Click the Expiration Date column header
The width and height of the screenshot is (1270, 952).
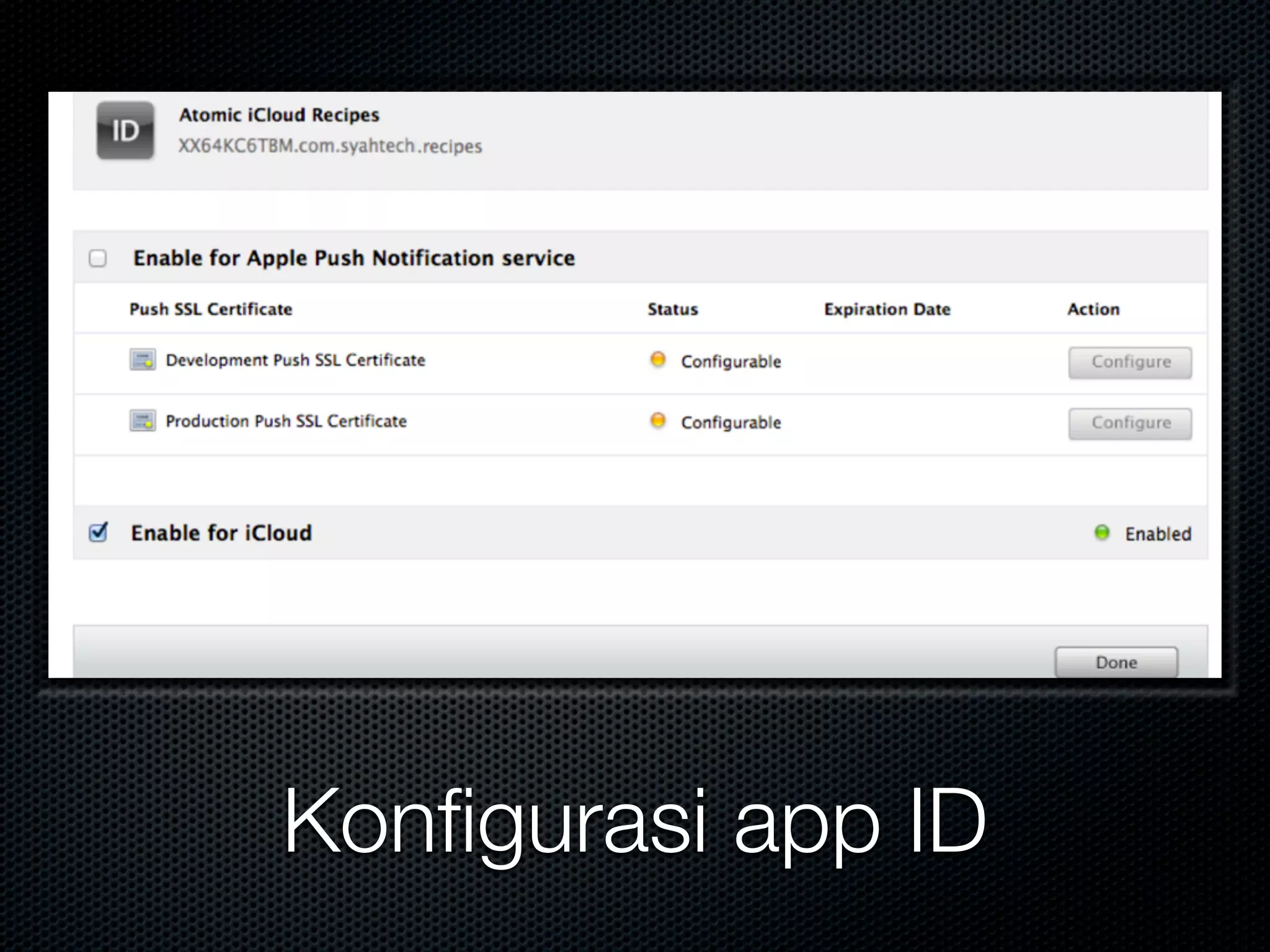[x=887, y=309]
